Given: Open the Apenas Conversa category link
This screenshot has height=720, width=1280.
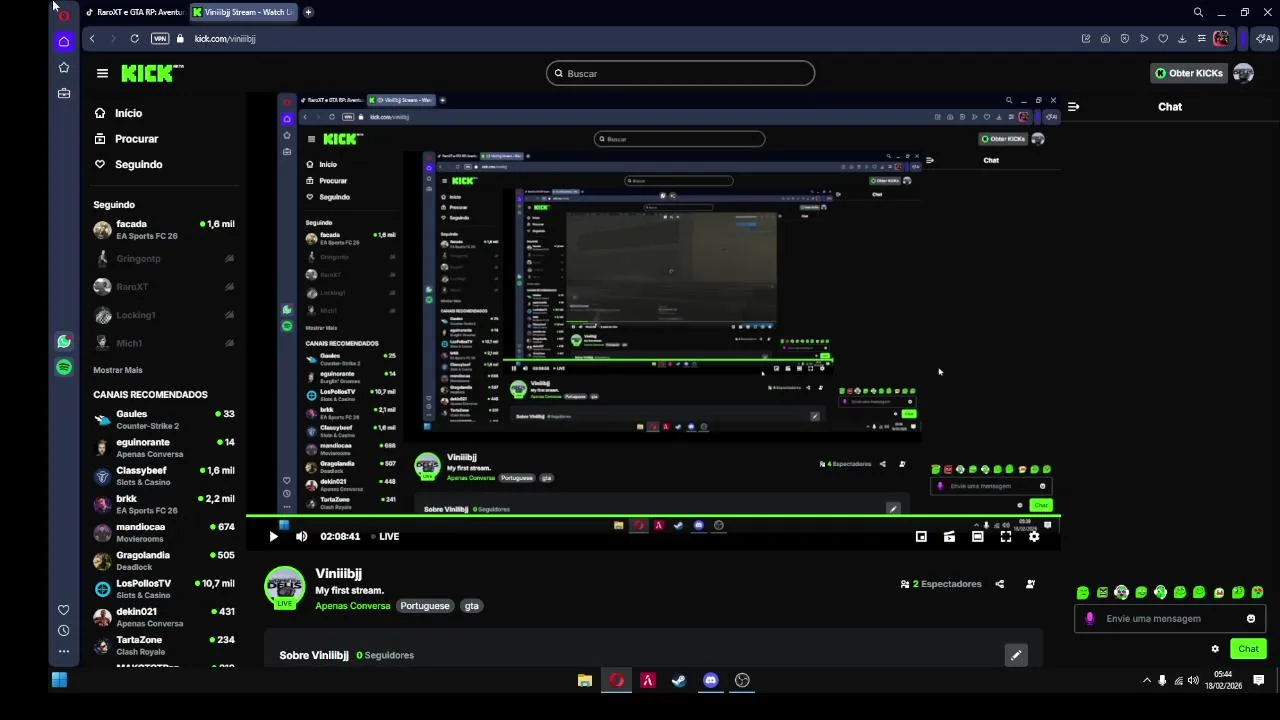Looking at the screenshot, I should click(x=353, y=606).
